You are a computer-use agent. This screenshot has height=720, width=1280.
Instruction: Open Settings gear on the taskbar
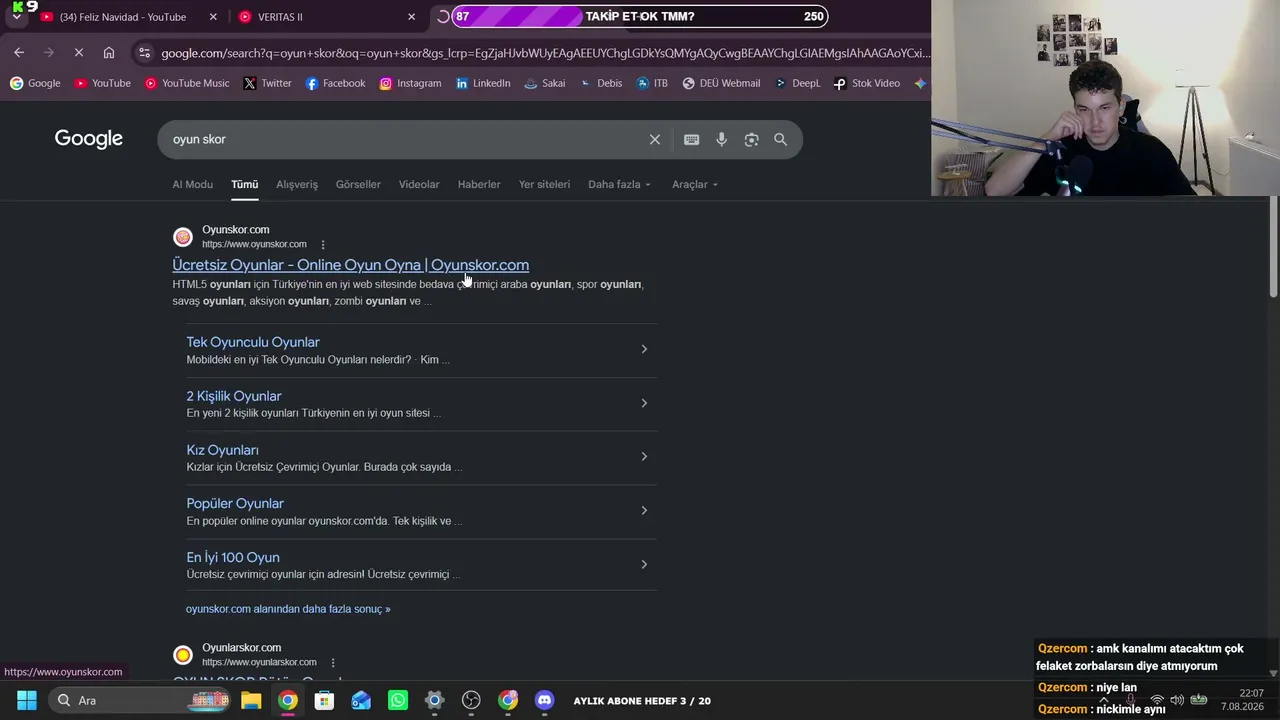[x=434, y=700]
